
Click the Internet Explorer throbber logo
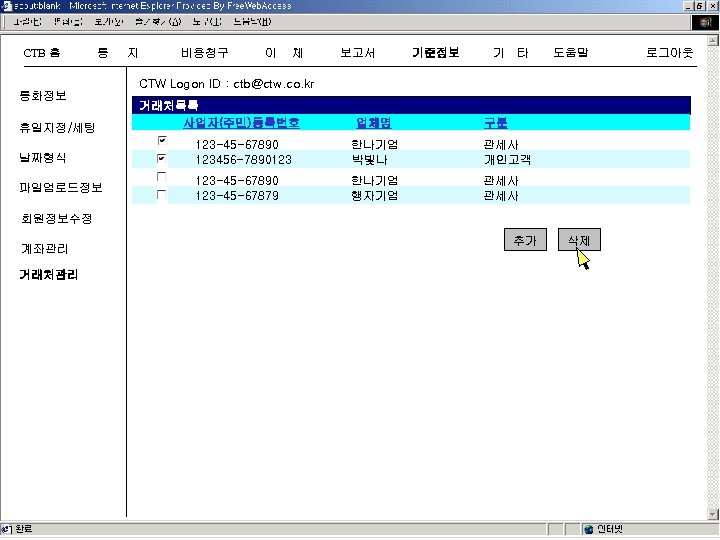pos(705,22)
